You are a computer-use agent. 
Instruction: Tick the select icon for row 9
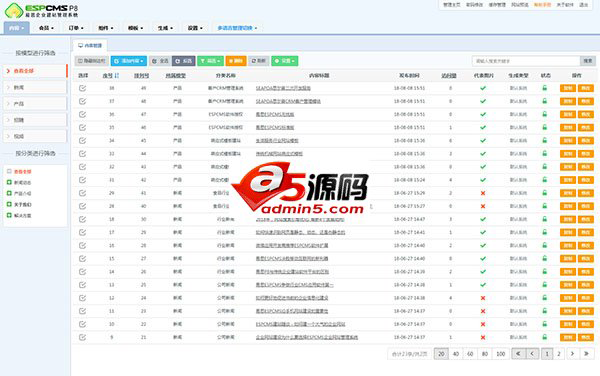pyautogui.click(x=82, y=337)
